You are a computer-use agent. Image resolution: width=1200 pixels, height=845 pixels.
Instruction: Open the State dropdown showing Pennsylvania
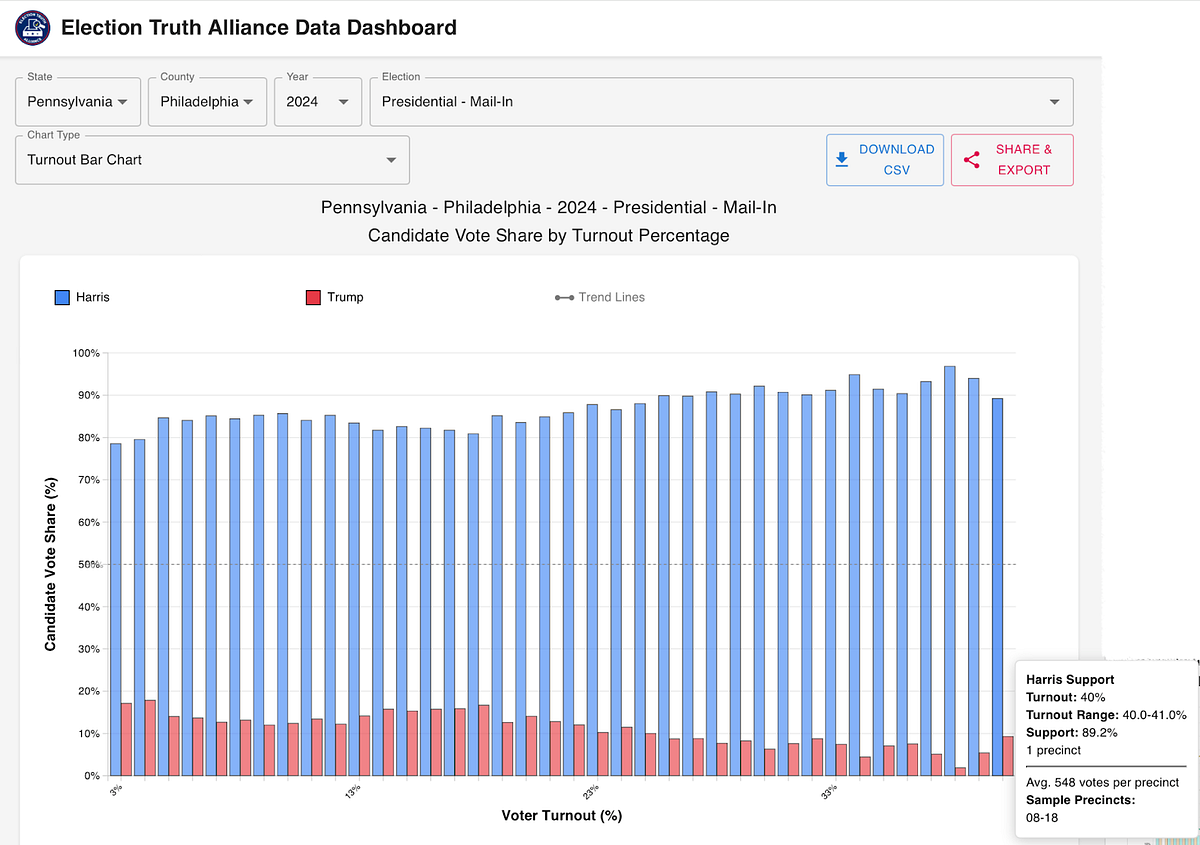(x=78, y=102)
